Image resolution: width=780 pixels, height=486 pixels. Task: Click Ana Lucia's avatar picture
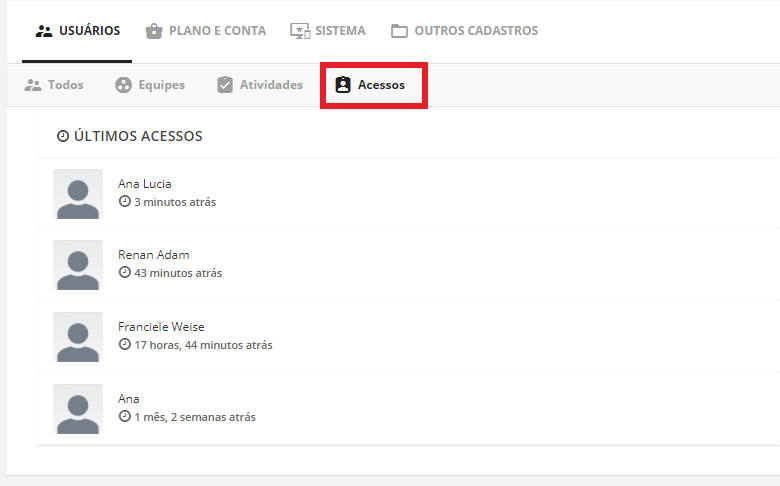click(x=78, y=194)
